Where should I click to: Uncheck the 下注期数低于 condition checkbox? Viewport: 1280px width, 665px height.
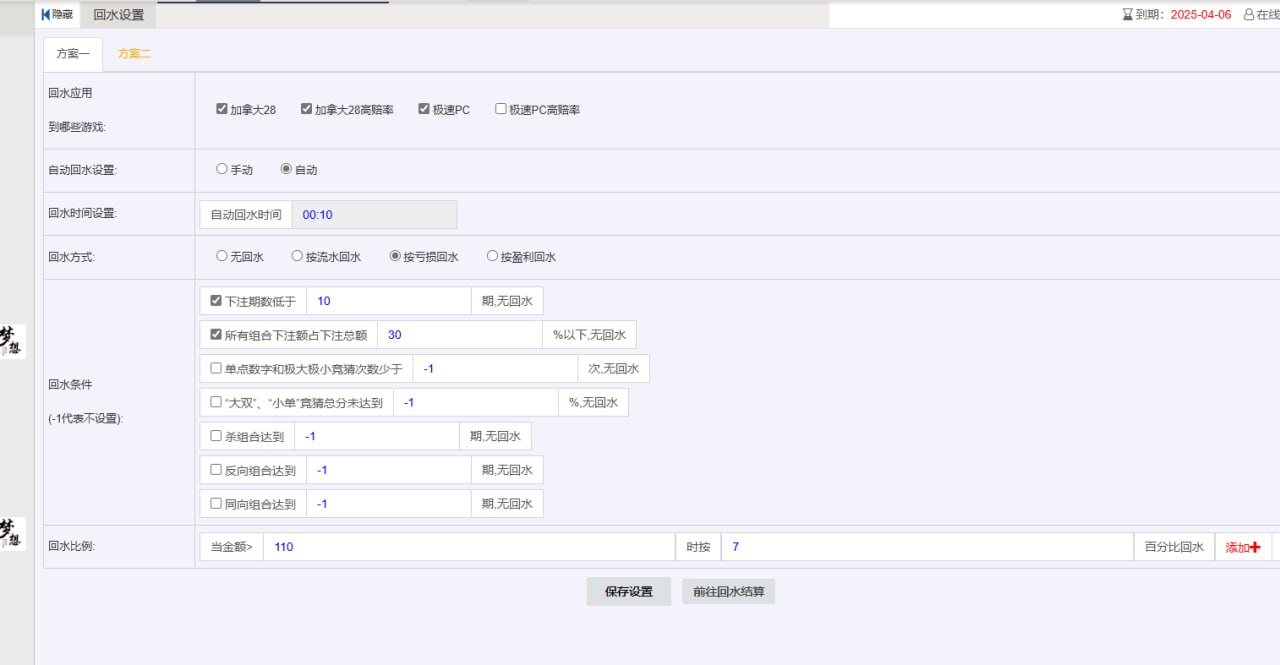coord(215,299)
